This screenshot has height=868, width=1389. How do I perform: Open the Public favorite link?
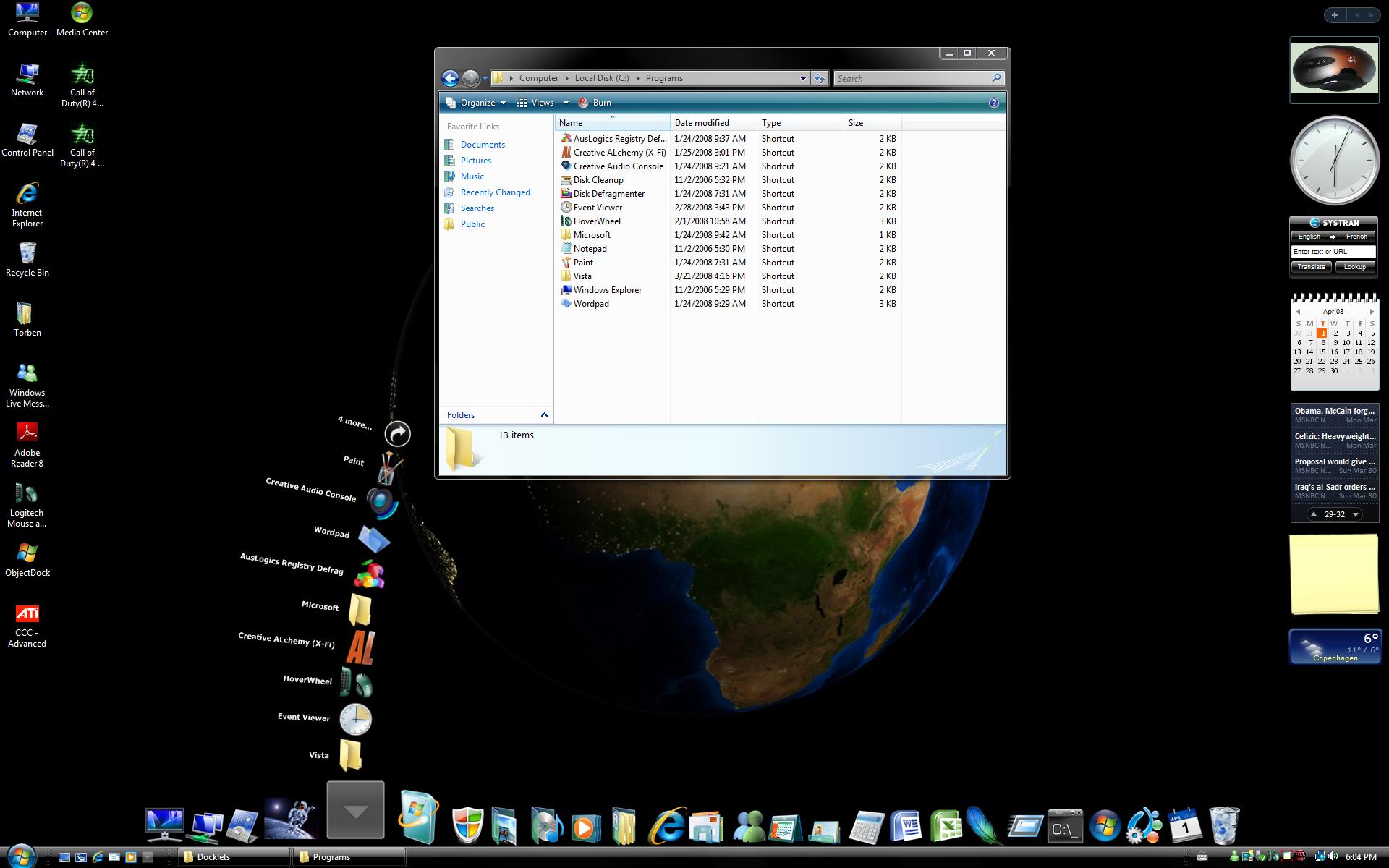(472, 224)
